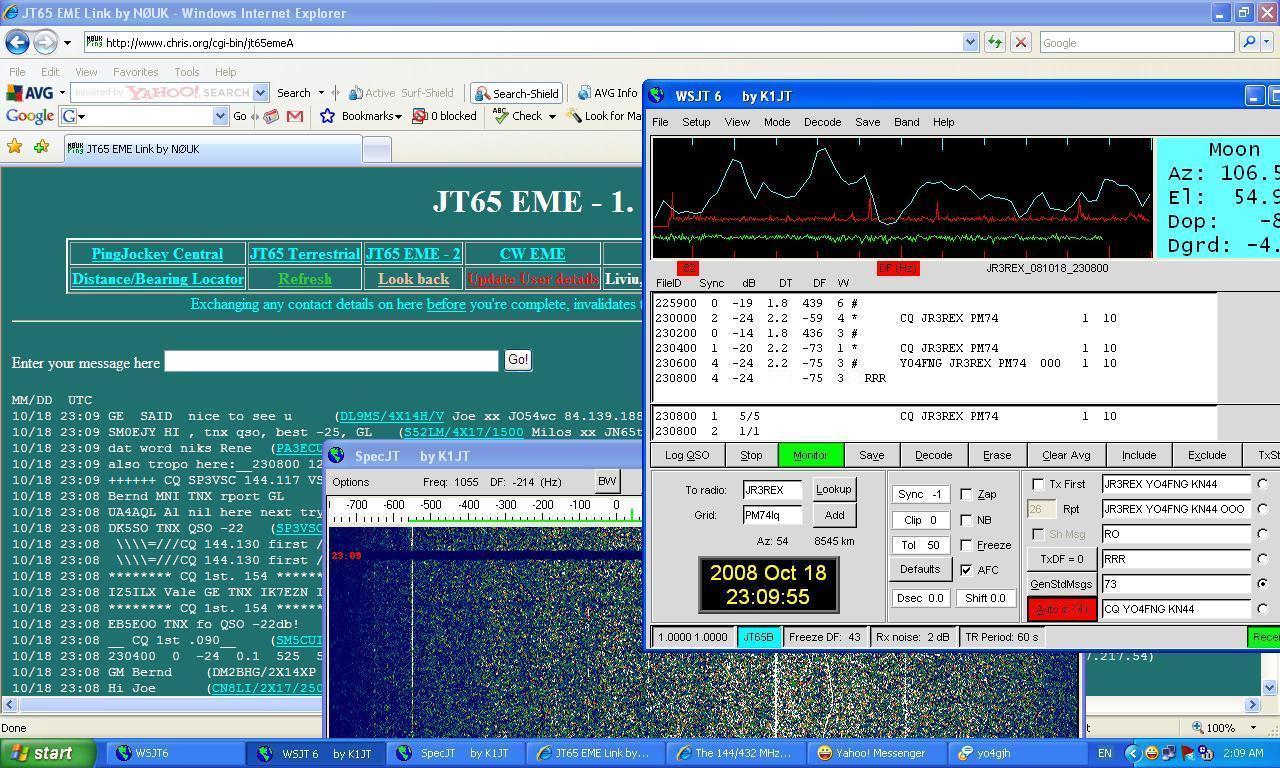The image size is (1280, 768).
Task: Click the IE Back arrow button
Action: (17, 42)
